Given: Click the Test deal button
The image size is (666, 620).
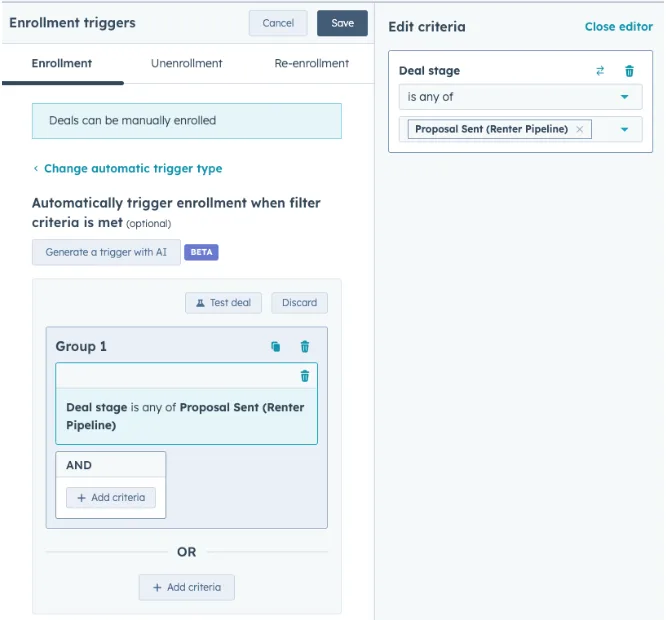Looking at the screenshot, I should [223, 303].
